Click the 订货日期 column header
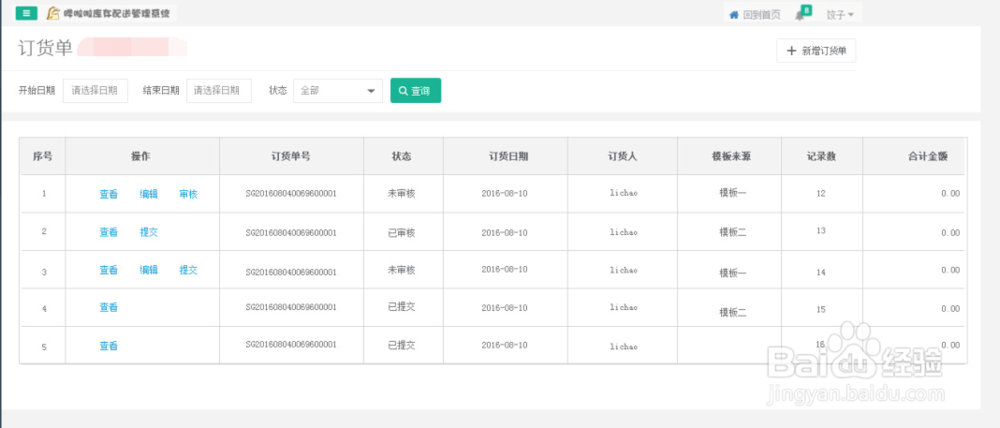This screenshot has width=1000, height=428. coord(509,157)
